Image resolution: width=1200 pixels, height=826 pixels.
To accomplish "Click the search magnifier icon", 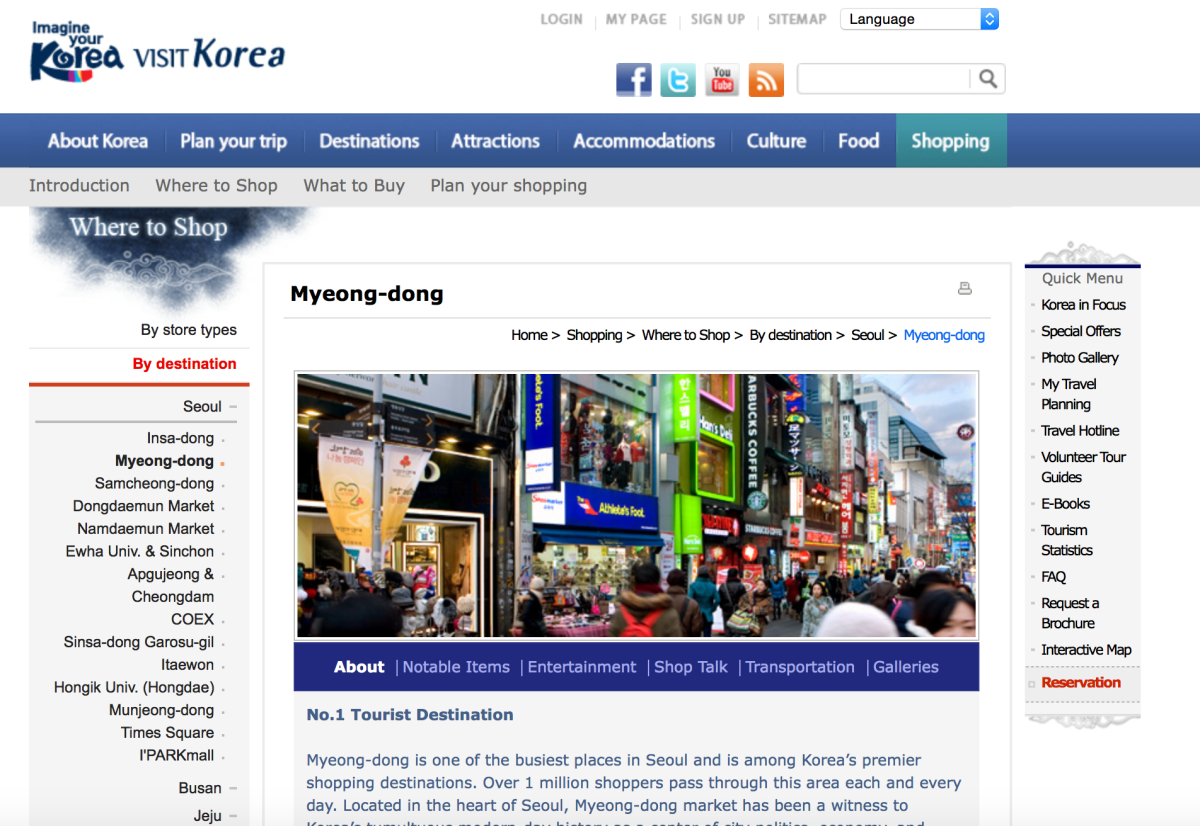I will click(x=987, y=79).
